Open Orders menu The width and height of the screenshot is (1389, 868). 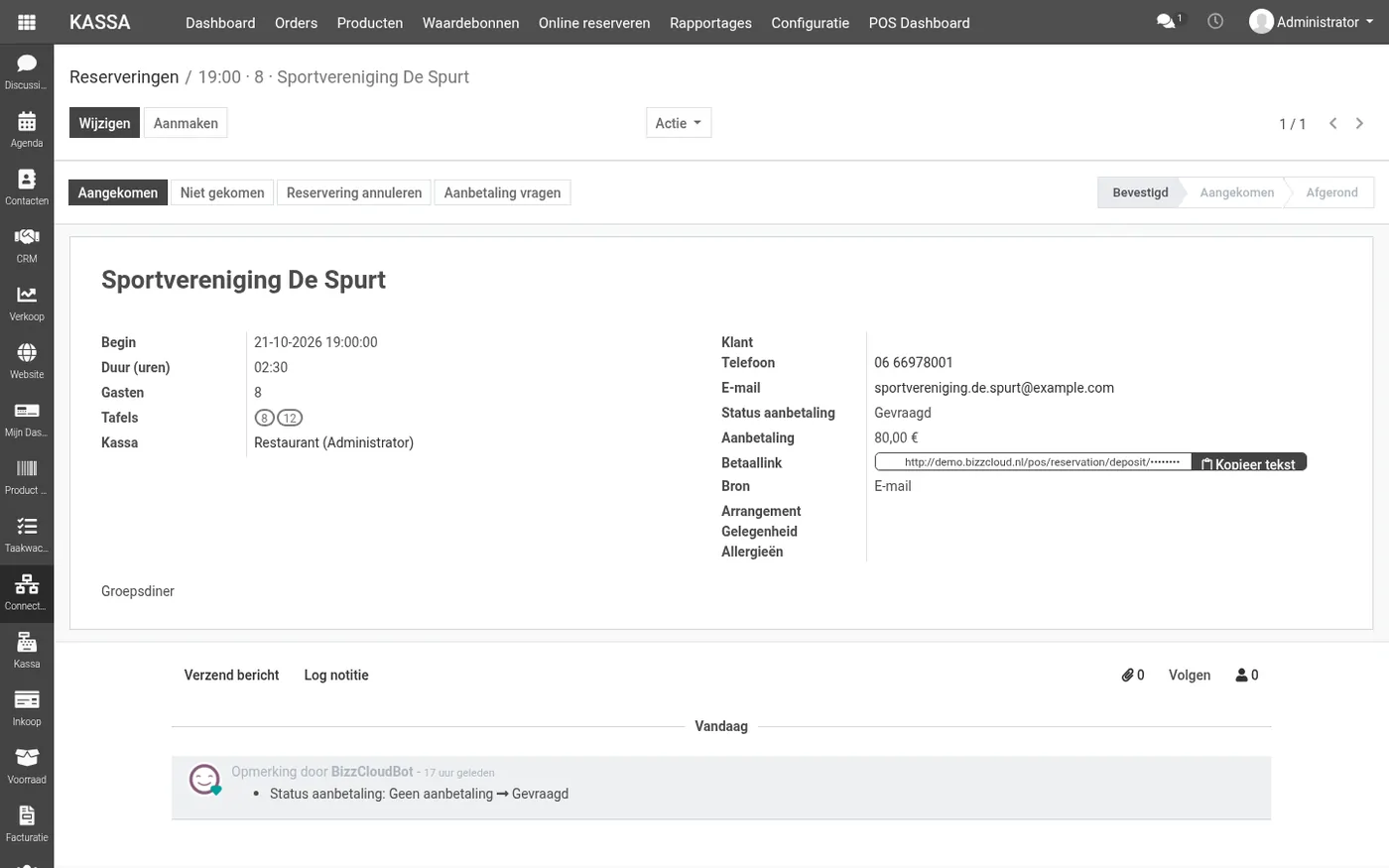point(296,23)
